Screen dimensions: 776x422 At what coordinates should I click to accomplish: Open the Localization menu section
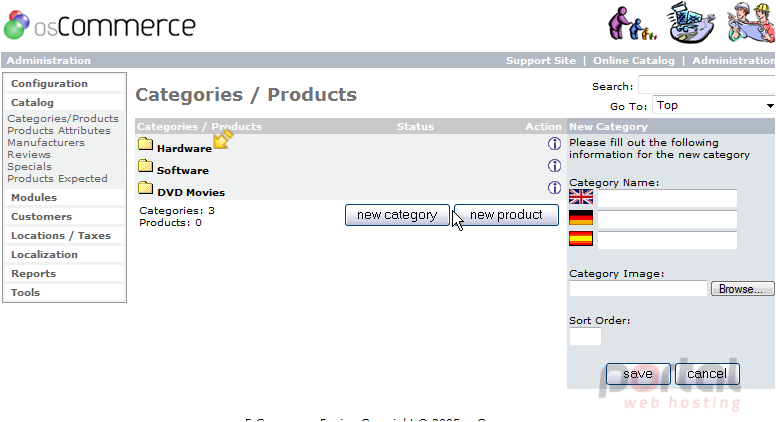coord(45,255)
